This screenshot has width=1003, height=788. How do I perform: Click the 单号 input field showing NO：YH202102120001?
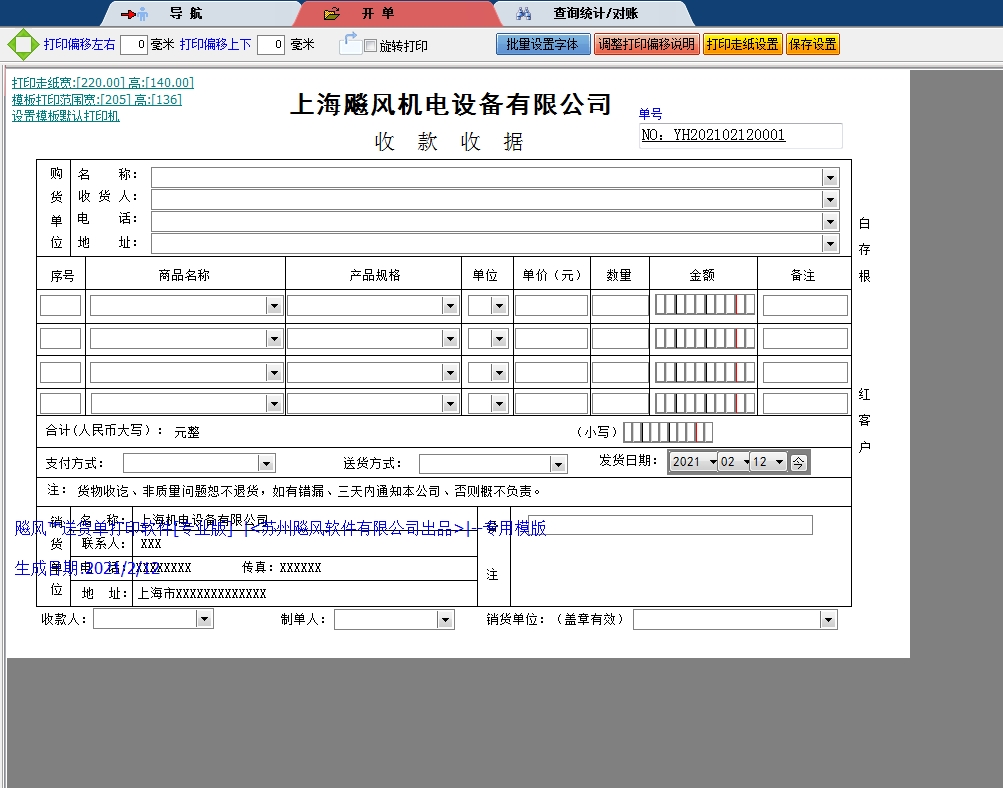click(x=740, y=135)
